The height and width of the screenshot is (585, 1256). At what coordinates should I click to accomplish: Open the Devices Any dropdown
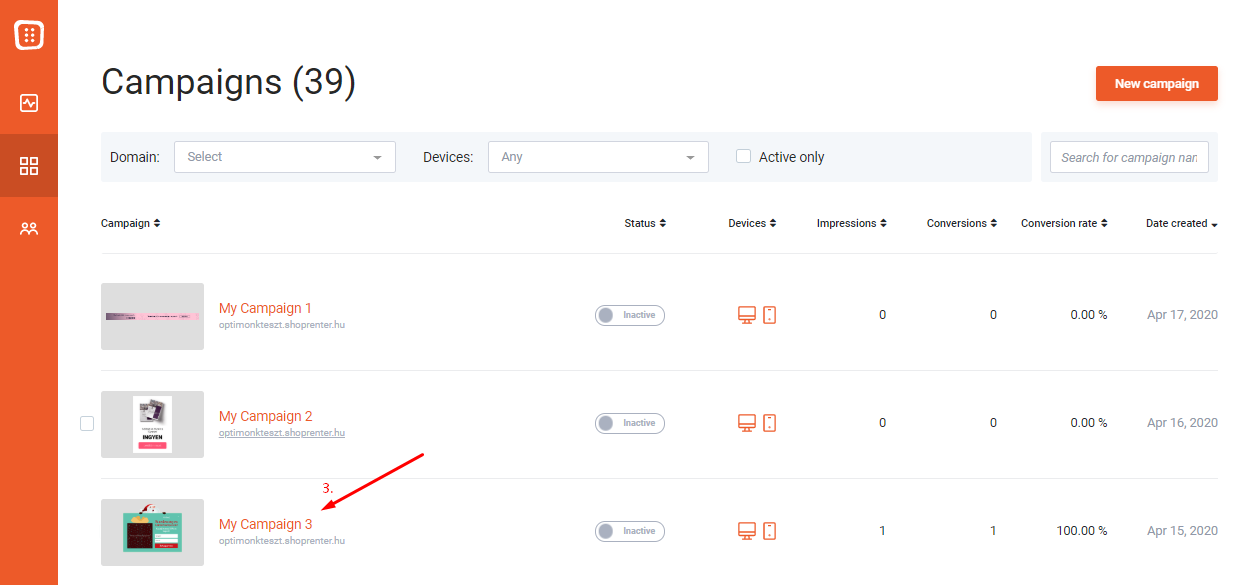(x=598, y=157)
